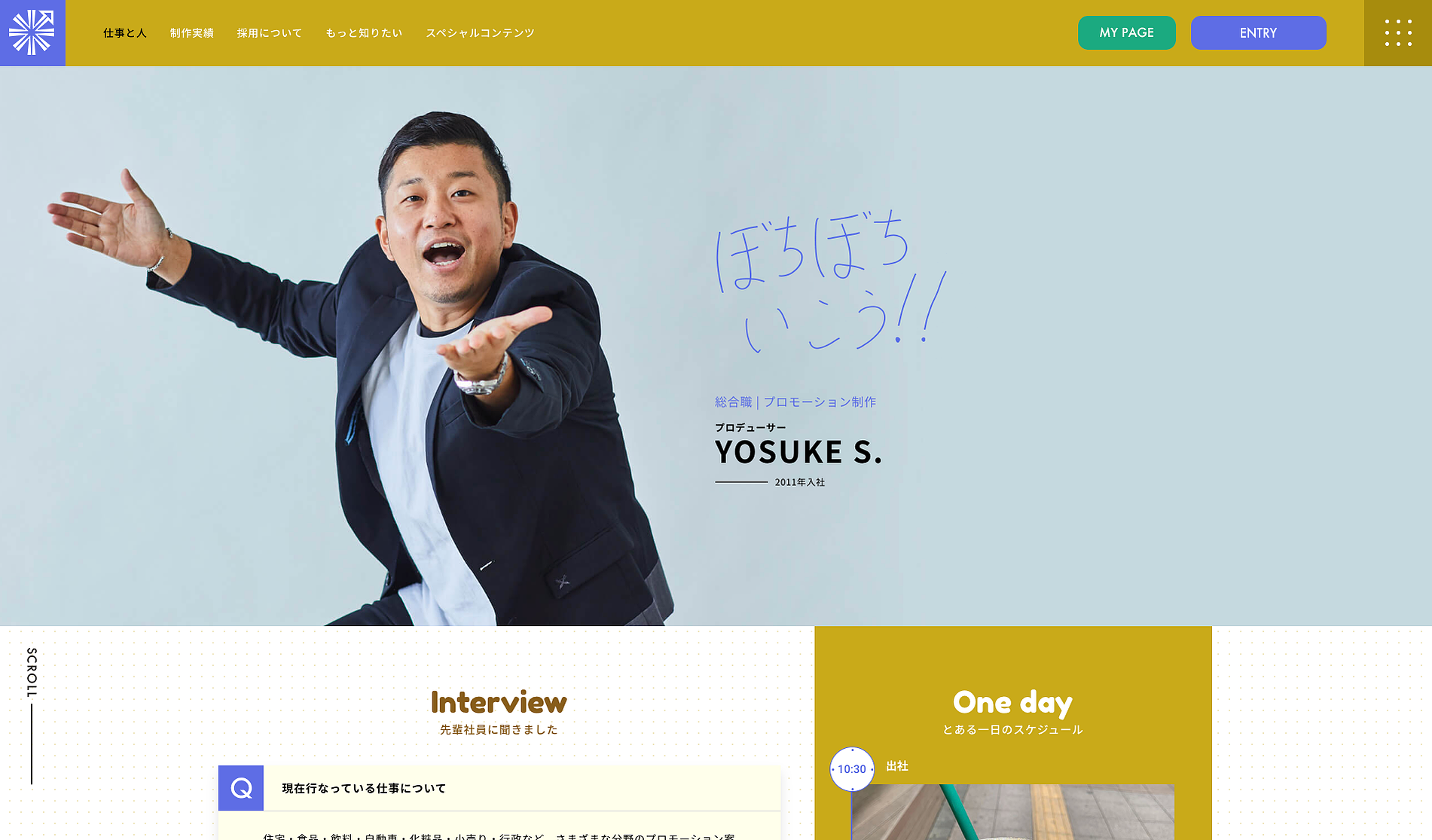Open the 制作実績 menu item
This screenshot has height=840, width=1432.
[192, 33]
